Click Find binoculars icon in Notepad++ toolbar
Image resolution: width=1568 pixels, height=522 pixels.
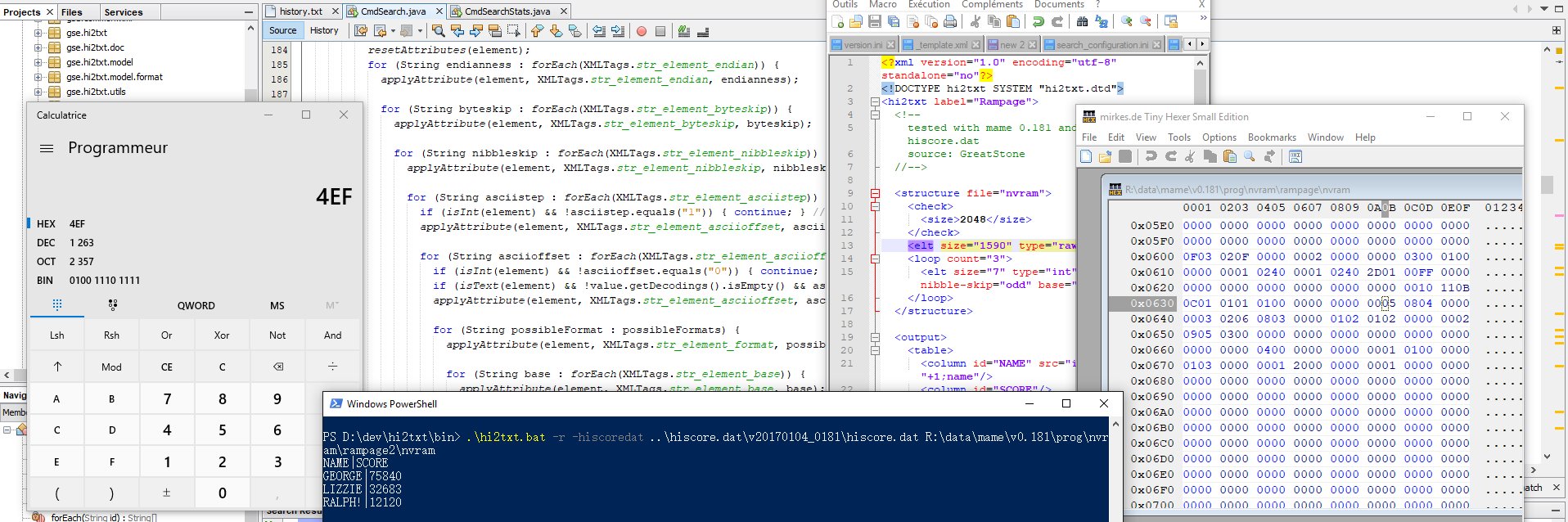1082,21
